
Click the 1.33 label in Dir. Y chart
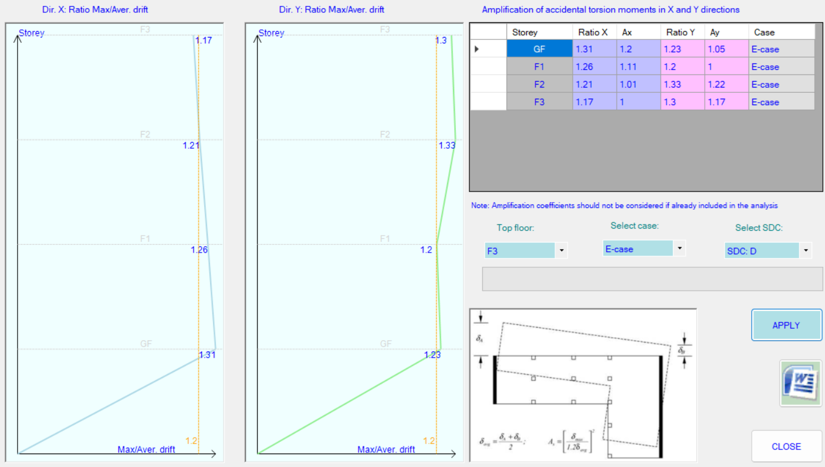coord(447,145)
